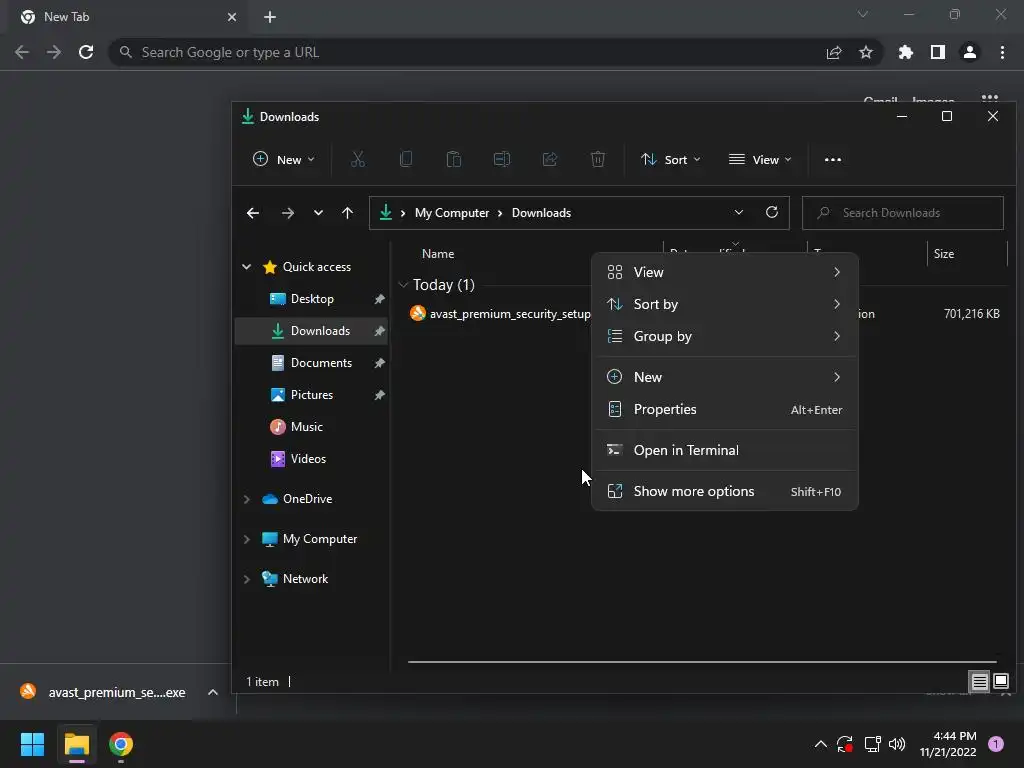Screen dimensions: 1024x768
Task: Open New submenu in context menu
Action: click(724, 377)
